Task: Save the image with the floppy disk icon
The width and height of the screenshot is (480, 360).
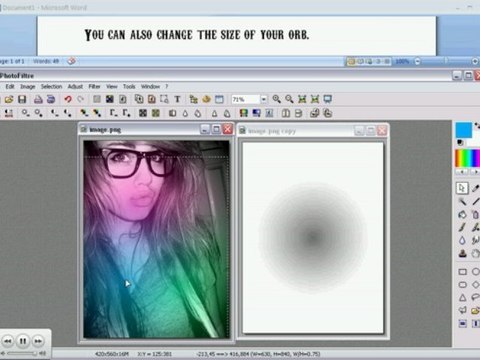Action: click(22, 99)
